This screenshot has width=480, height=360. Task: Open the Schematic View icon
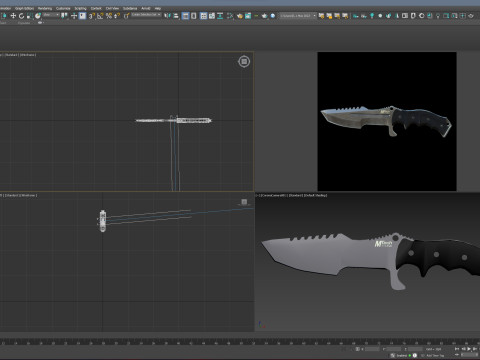click(x=220, y=16)
